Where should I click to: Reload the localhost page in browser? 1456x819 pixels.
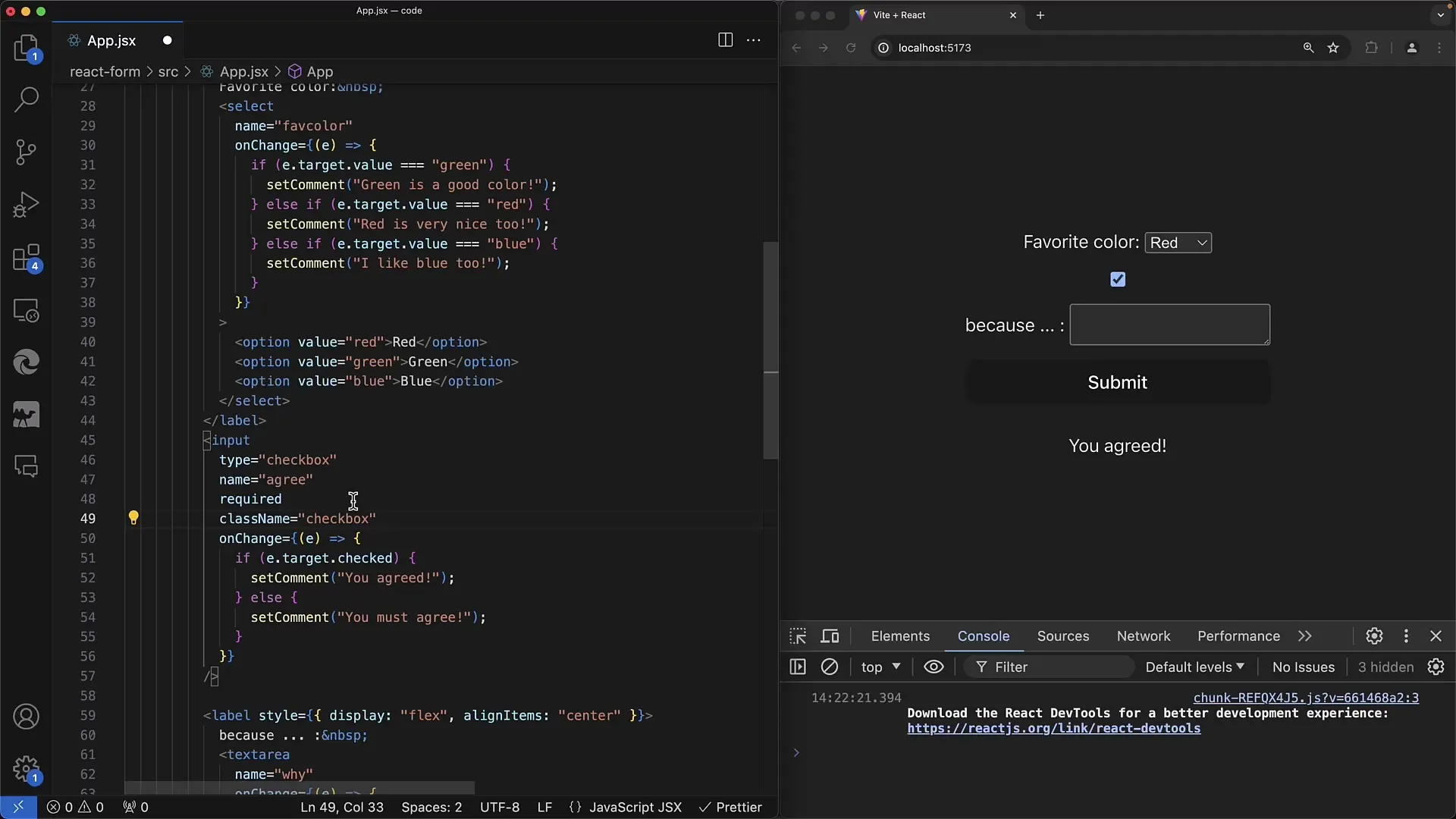(x=851, y=48)
